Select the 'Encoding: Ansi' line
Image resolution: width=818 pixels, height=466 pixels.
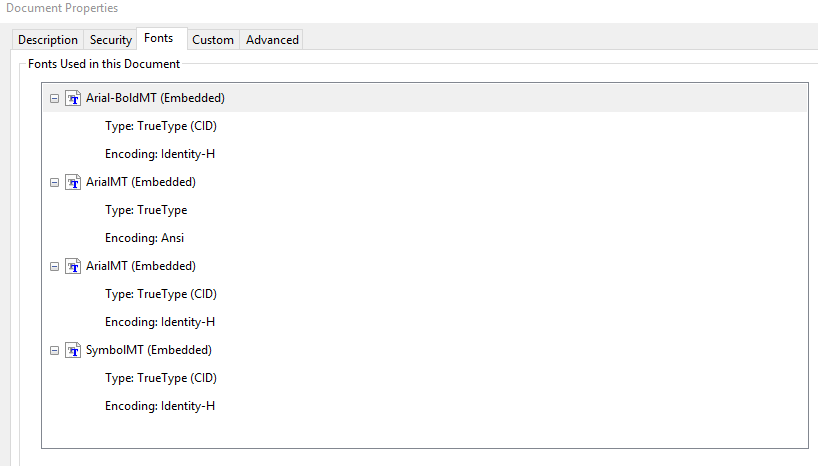click(x=144, y=238)
